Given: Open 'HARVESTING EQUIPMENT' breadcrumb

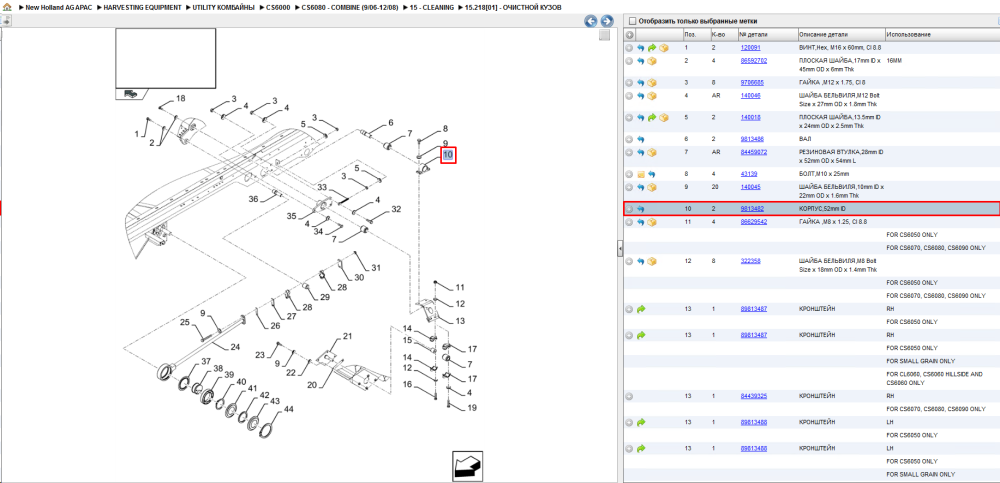Looking at the screenshot, I should pyautogui.click(x=144, y=7).
